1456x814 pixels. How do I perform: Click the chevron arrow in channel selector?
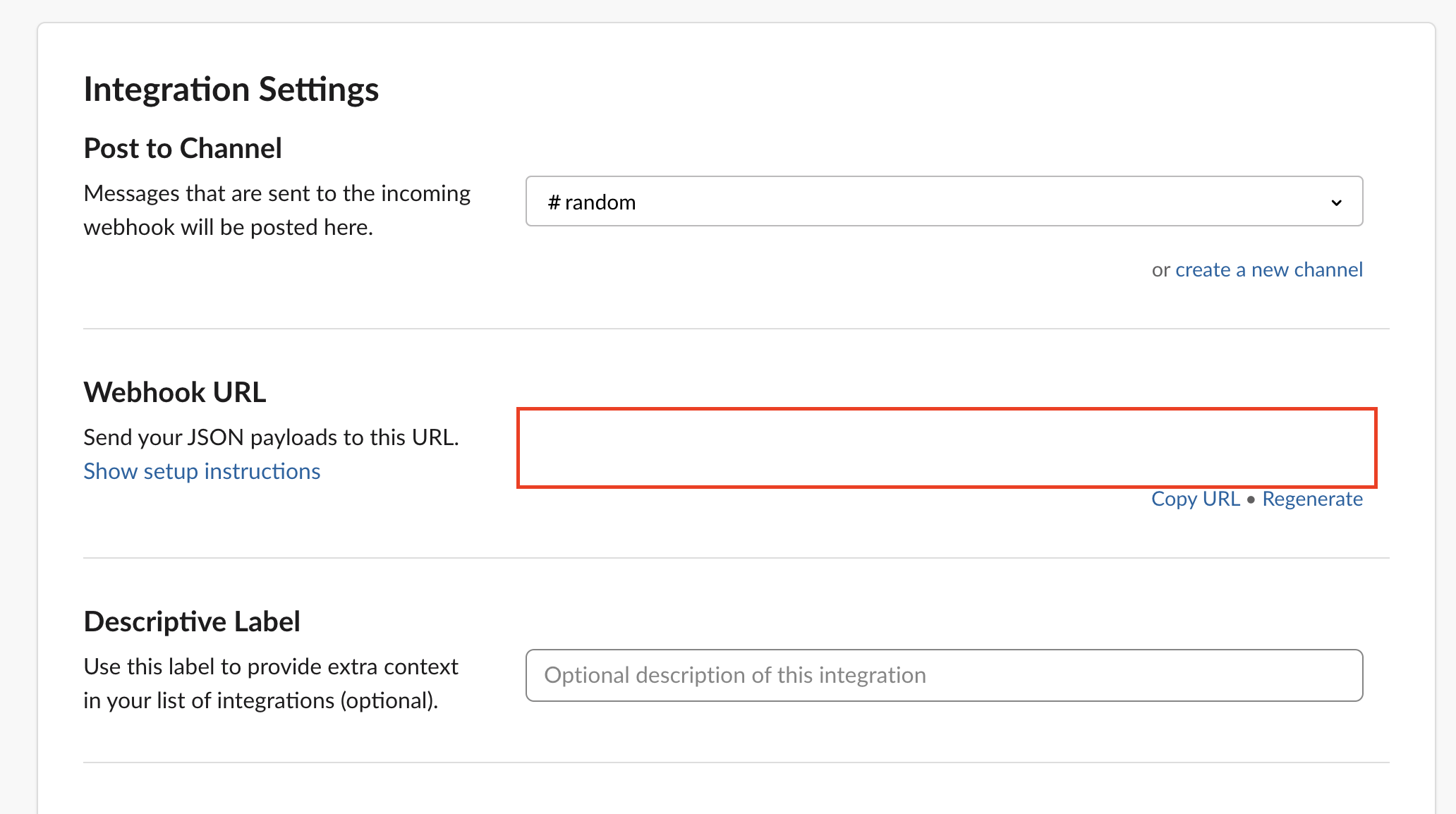click(x=1335, y=202)
